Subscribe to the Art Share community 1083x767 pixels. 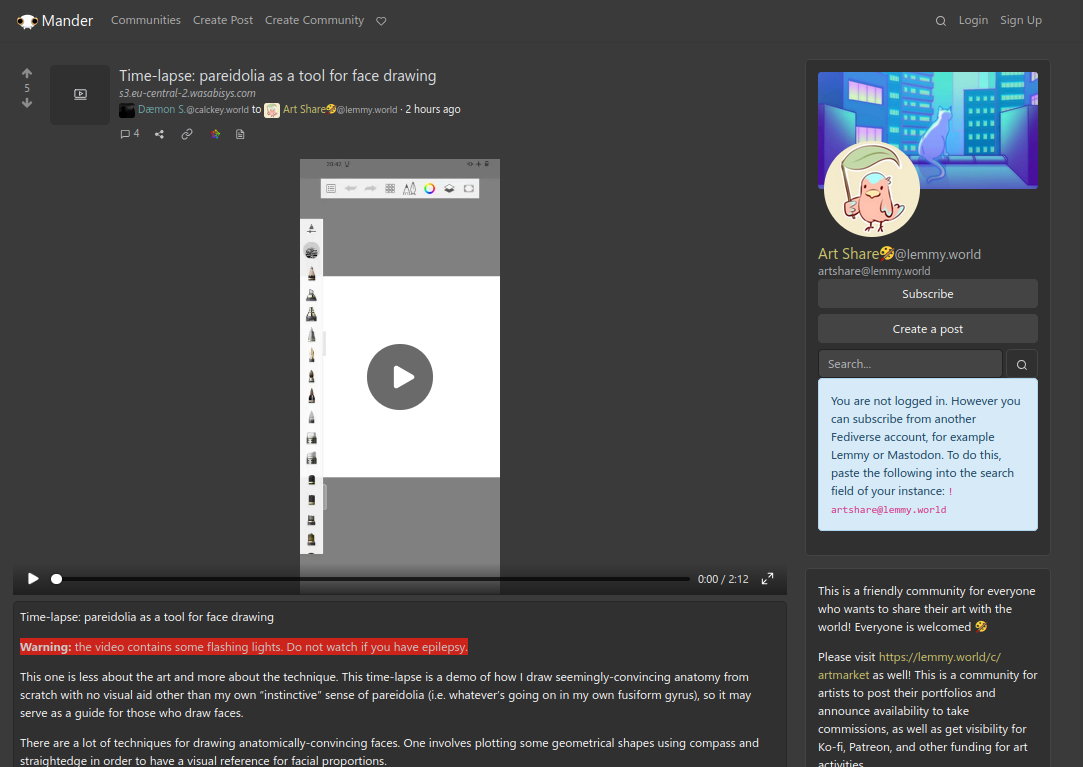click(x=927, y=293)
